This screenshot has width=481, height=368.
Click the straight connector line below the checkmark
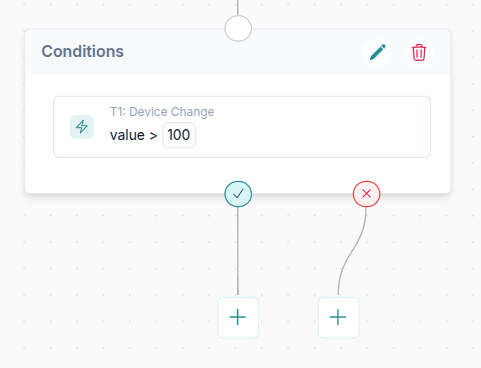238,252
